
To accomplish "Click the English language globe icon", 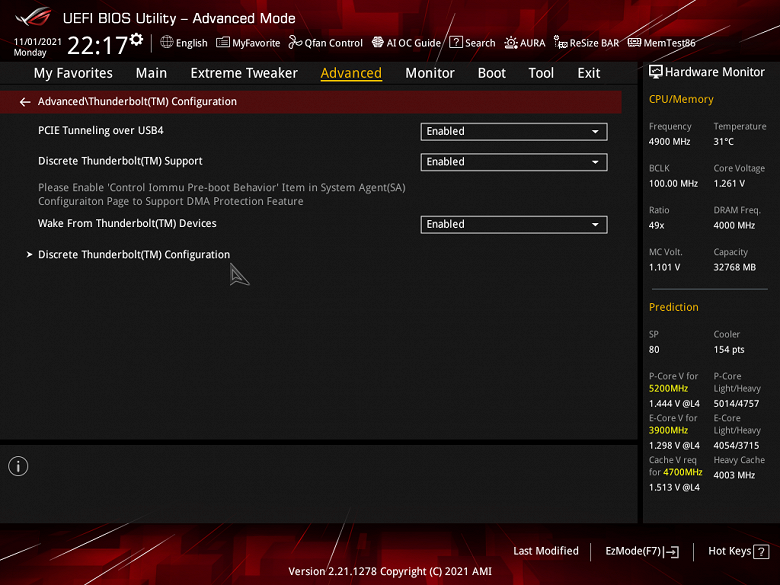I will (x=167, y=42).
